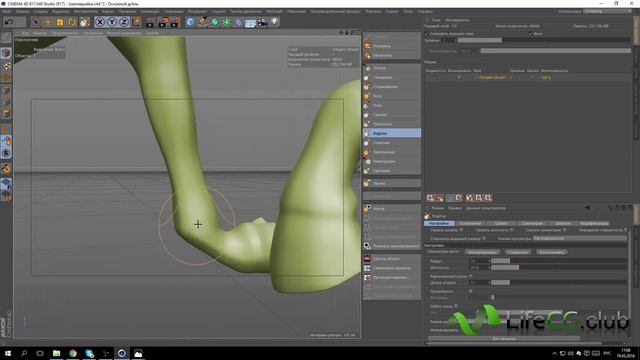Click the Floor environment icon
Viewport: 640px width, 360px height.
(250, 22)
